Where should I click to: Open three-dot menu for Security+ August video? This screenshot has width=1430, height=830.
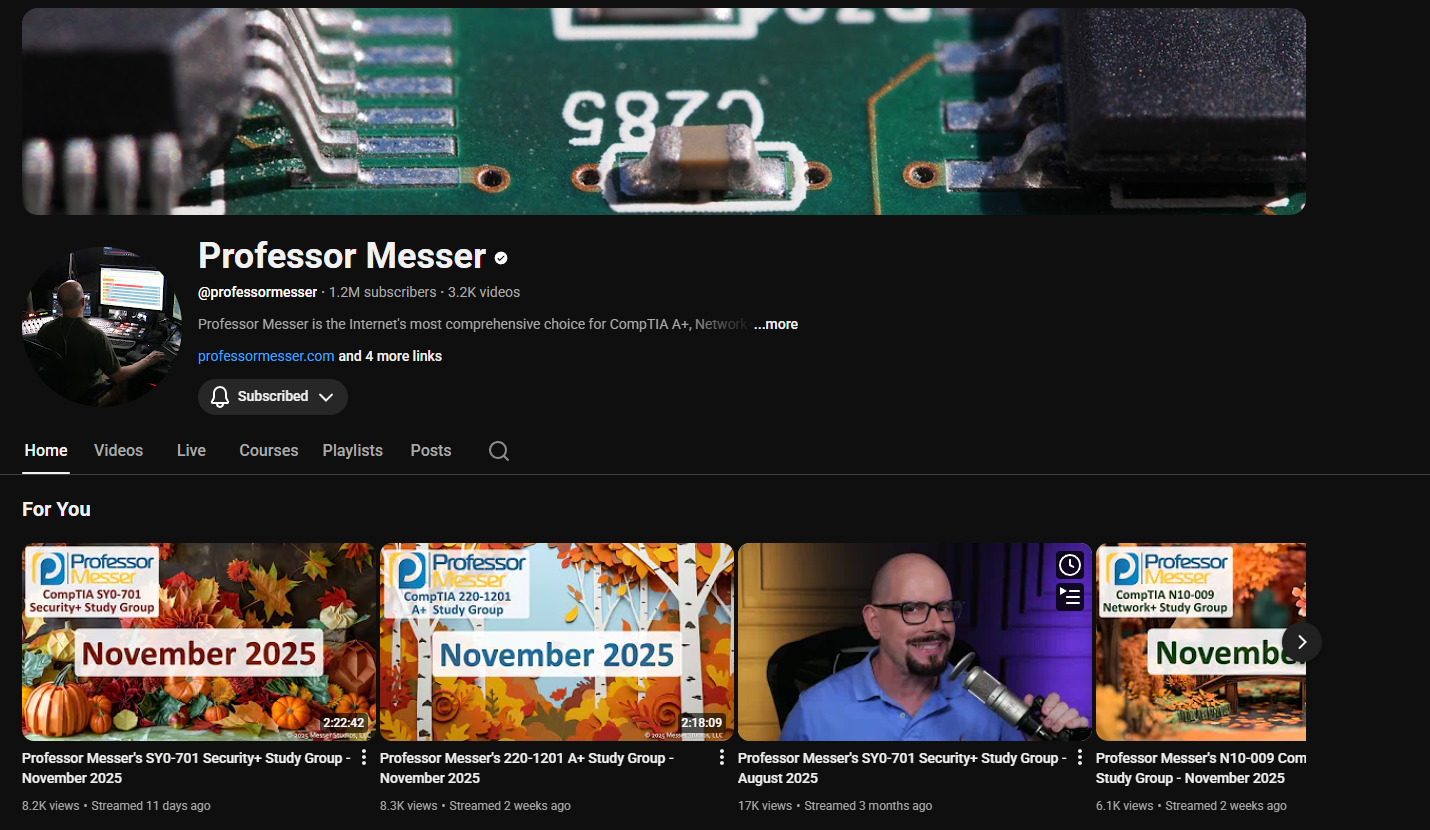tap(1079, 758)
